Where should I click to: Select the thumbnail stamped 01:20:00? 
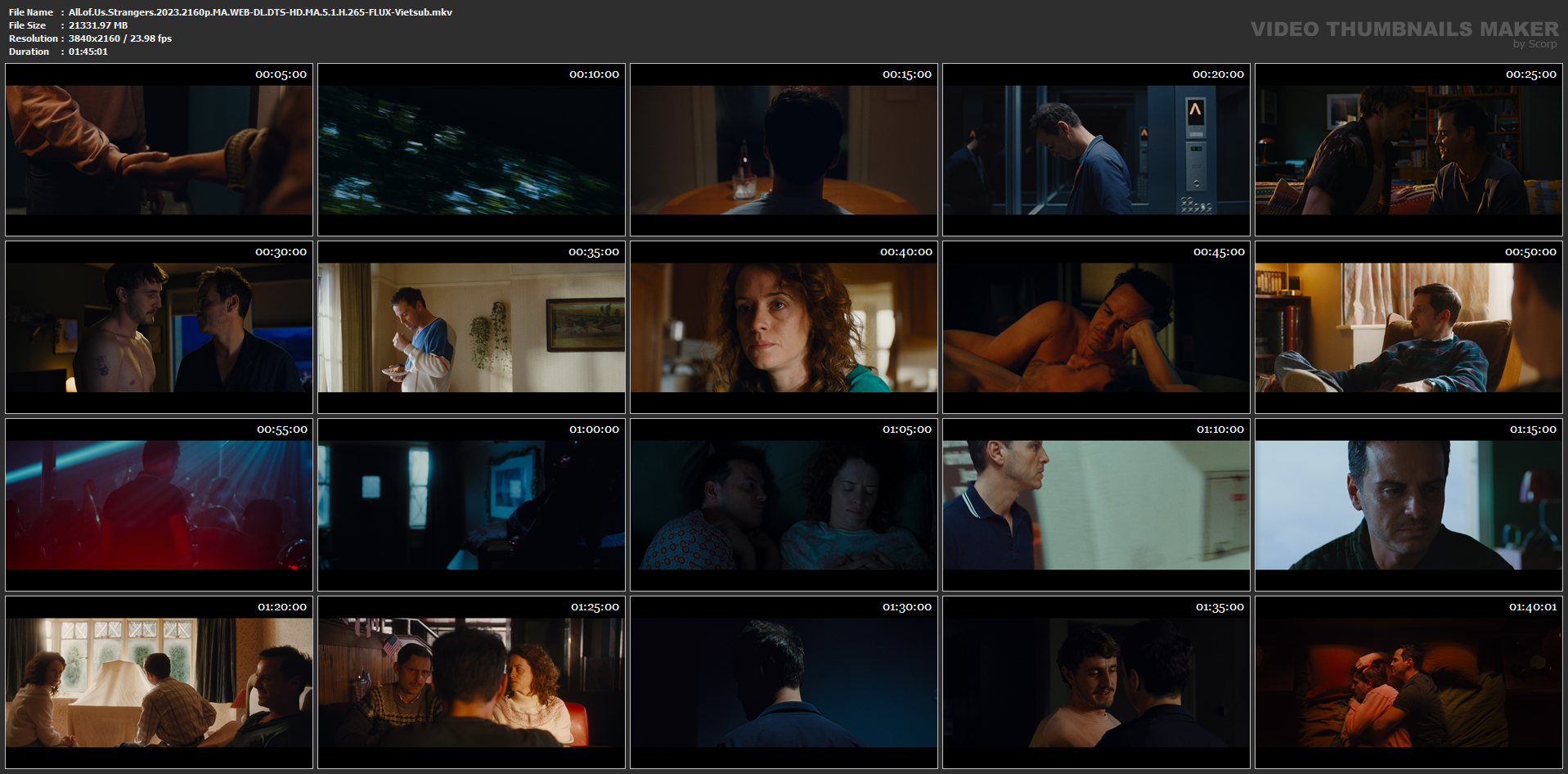(x=159, y=682)
